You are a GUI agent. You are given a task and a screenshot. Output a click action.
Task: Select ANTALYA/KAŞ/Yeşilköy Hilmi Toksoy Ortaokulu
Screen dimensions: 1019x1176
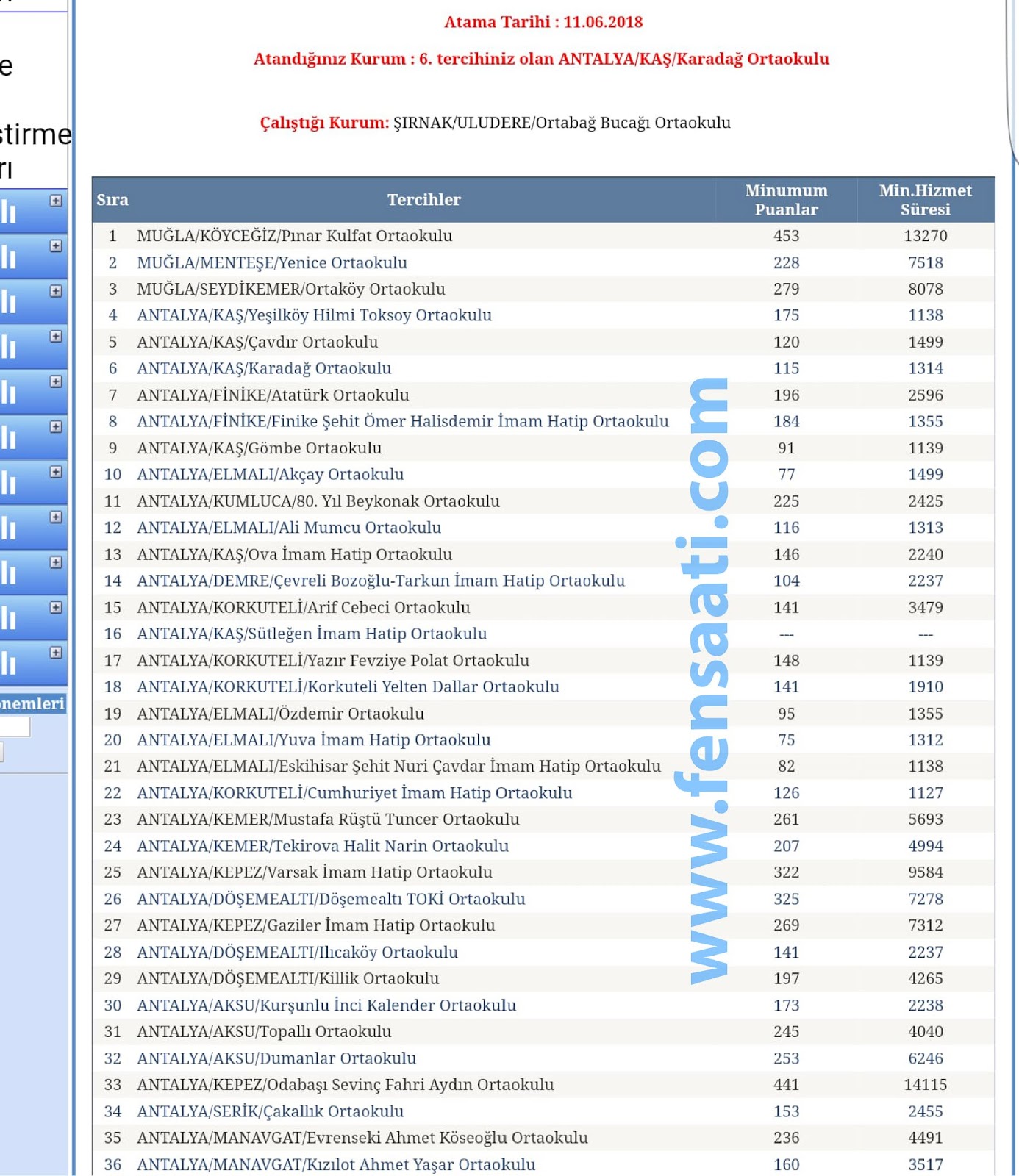(543, 315)
